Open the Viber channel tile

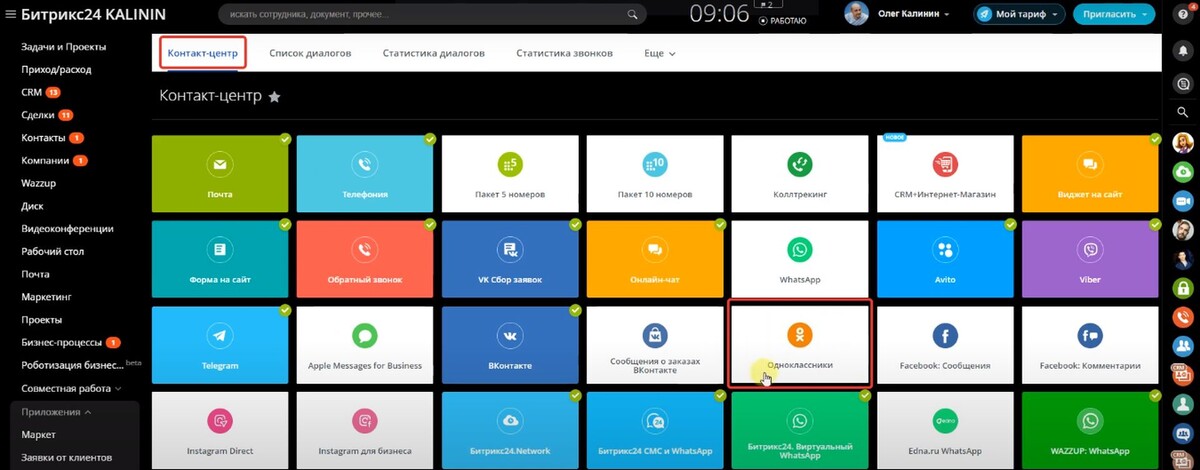coord(1090,259)
